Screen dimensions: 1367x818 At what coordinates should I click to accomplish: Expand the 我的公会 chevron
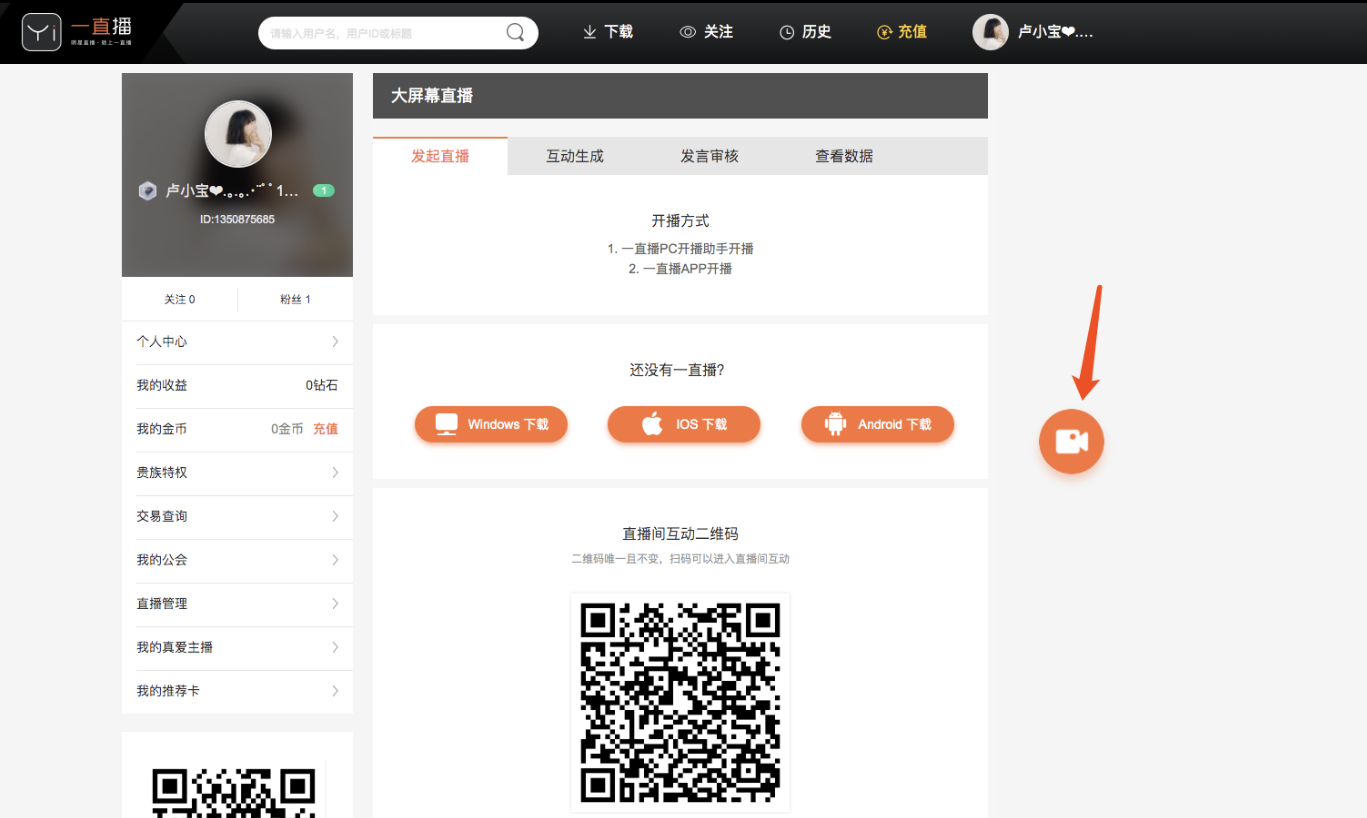(335, 560)
